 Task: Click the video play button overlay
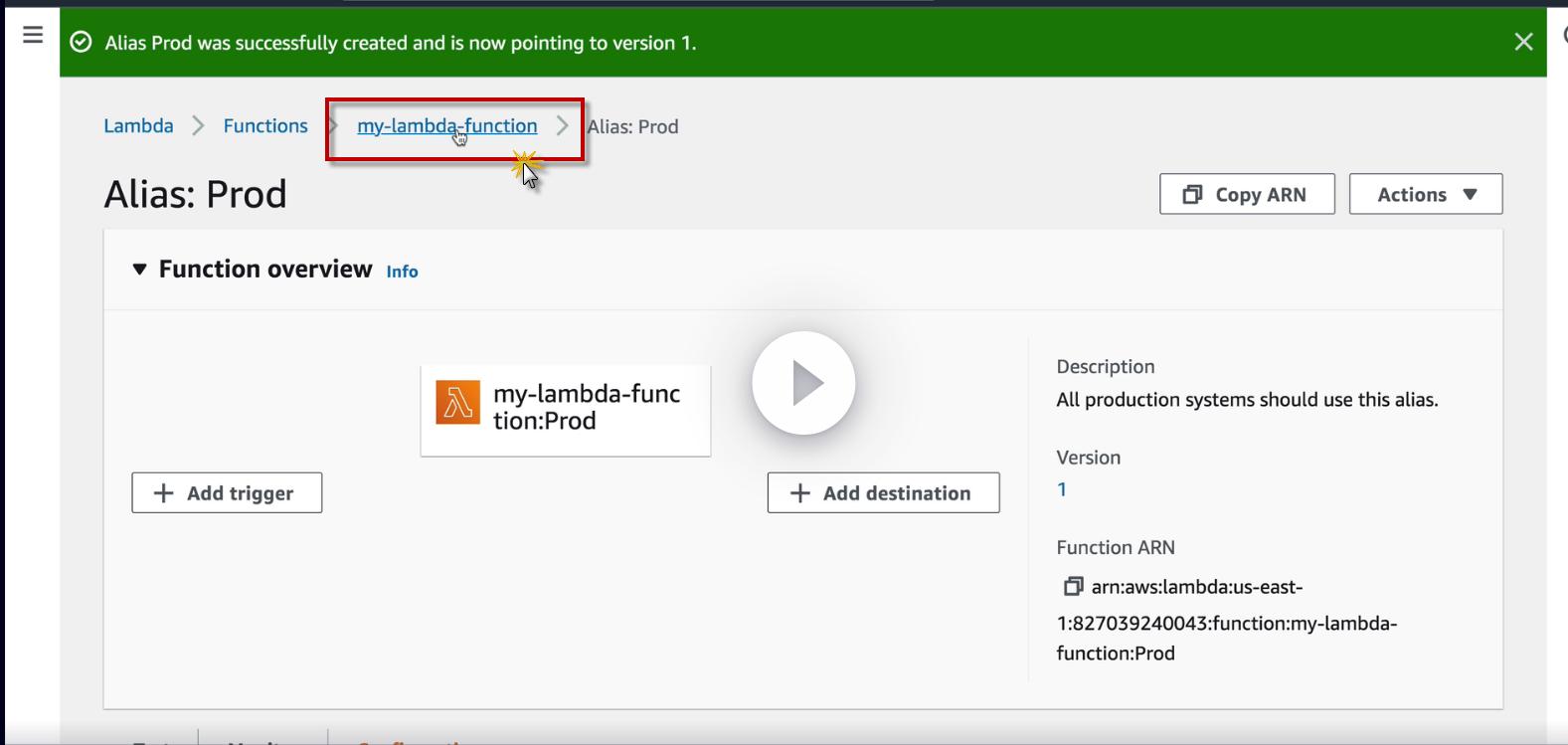click(803, 383)
